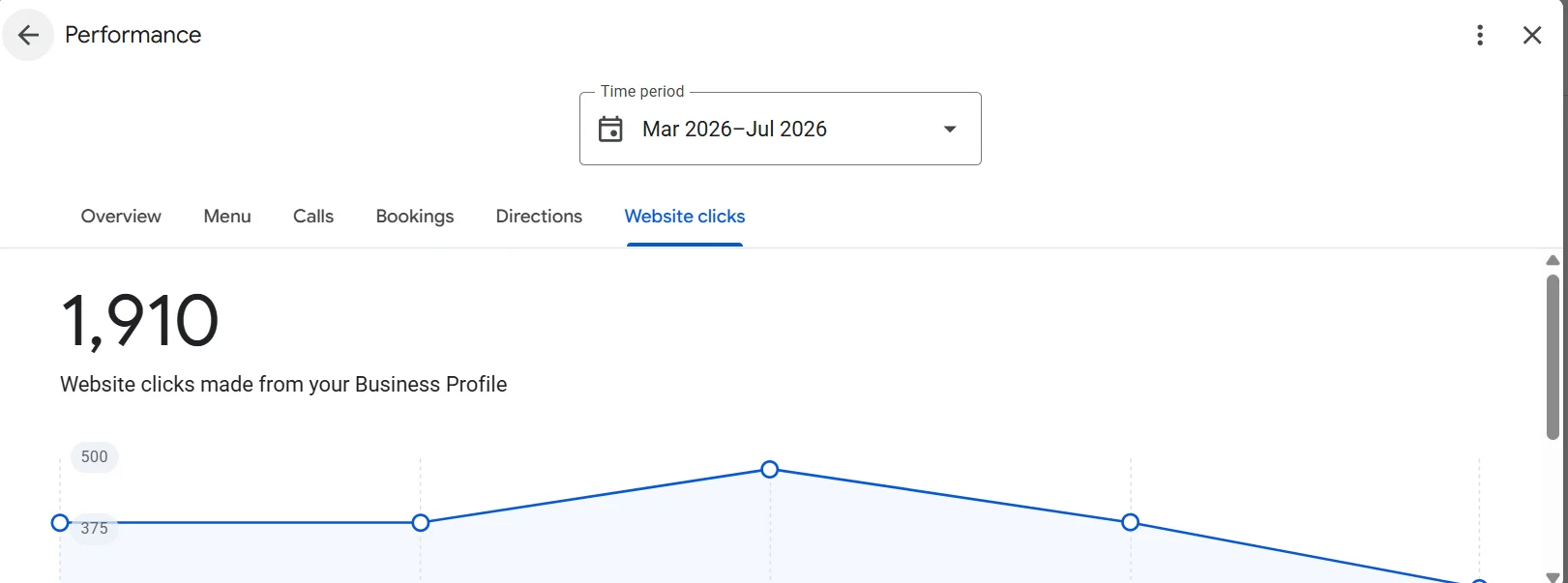Image resolution: width=1568 pixels, height=583 pixels.
Task: Click the fourth data point on the chart
Action: pos(1131,523)
